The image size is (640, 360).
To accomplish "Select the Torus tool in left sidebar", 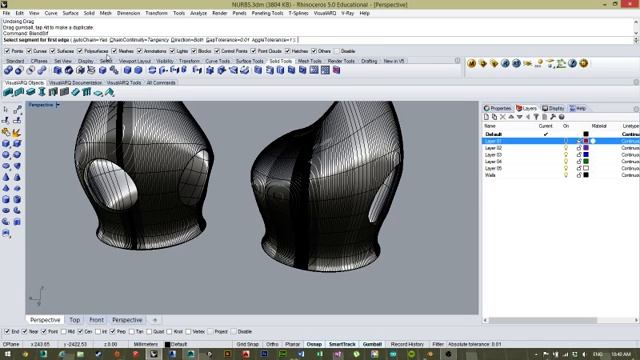I will [6, 210].
